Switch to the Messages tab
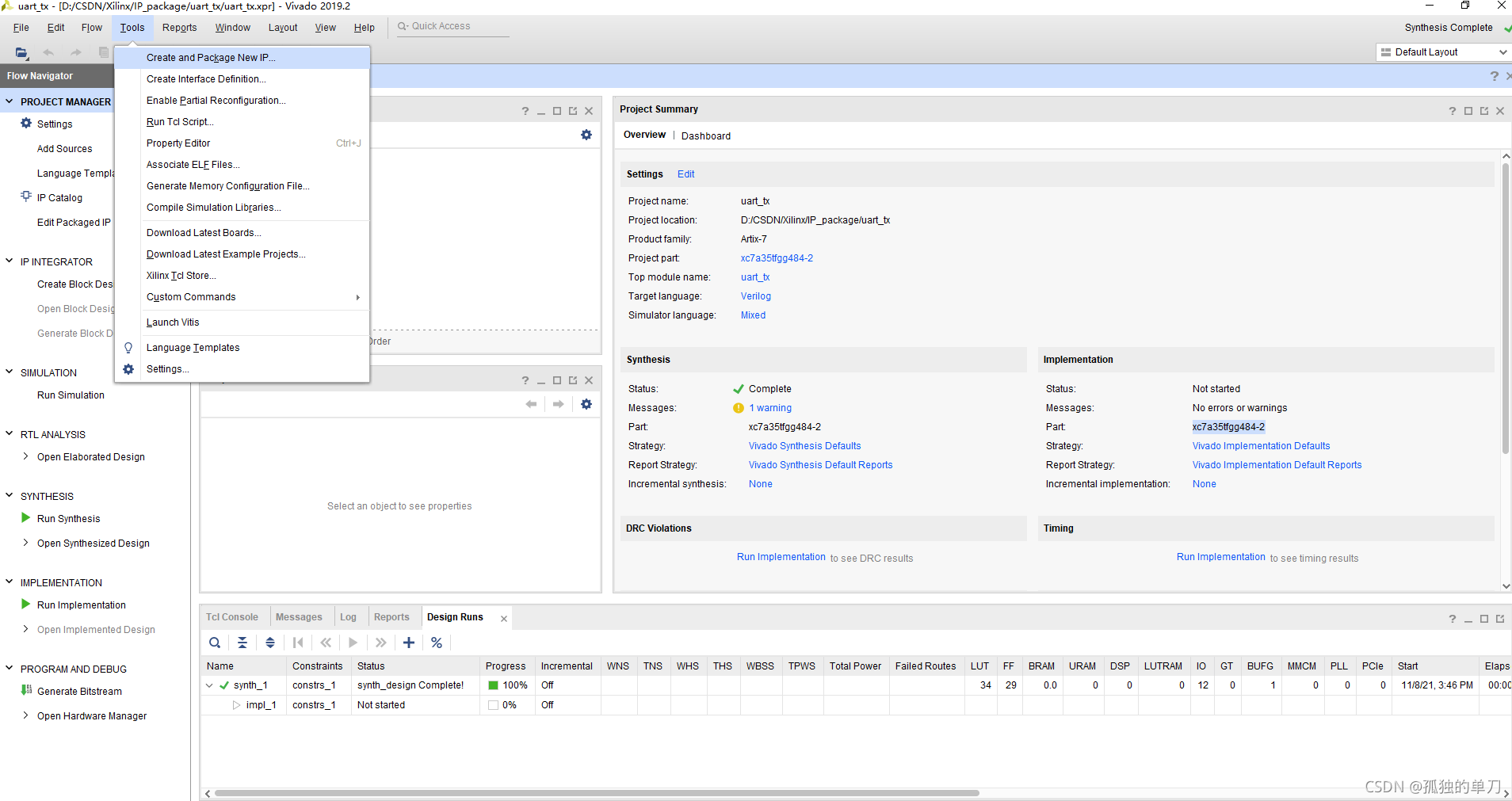The image size is (1512, 801). (299, 617)
